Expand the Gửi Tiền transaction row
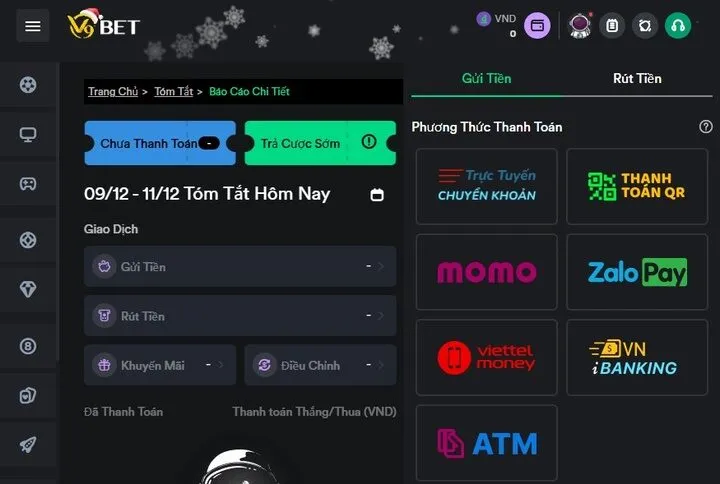This screenshot has width=720, height=484. 240,266
